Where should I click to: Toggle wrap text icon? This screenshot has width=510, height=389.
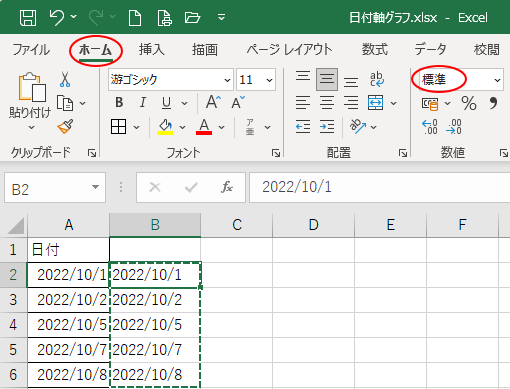click(x=377, y=79)
